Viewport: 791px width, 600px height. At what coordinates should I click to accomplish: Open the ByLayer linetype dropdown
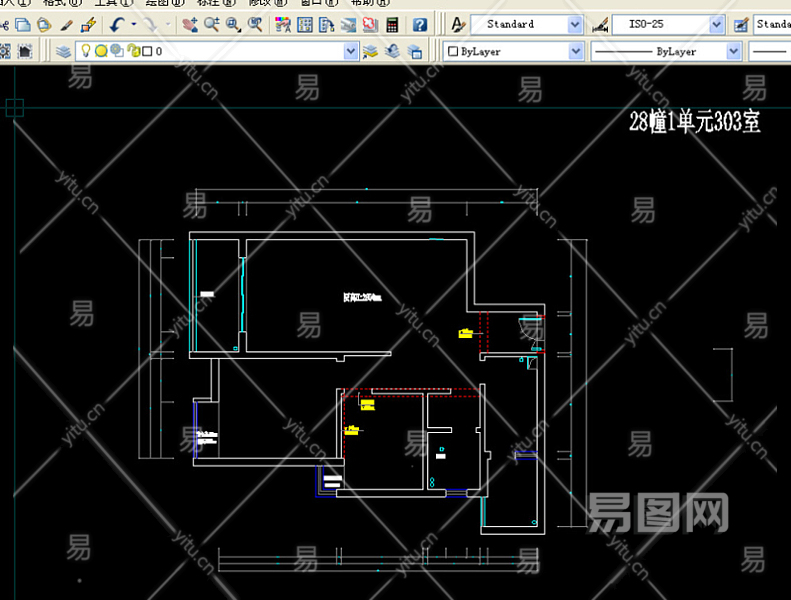[x=733, y=51]
